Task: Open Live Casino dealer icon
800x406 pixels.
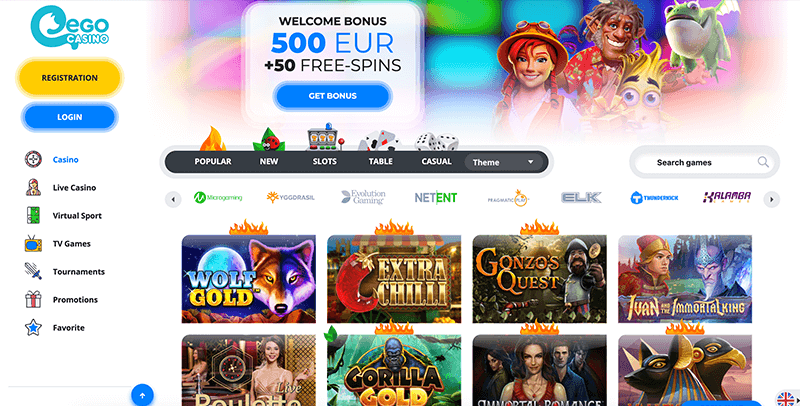Action: tap(33, 188)
